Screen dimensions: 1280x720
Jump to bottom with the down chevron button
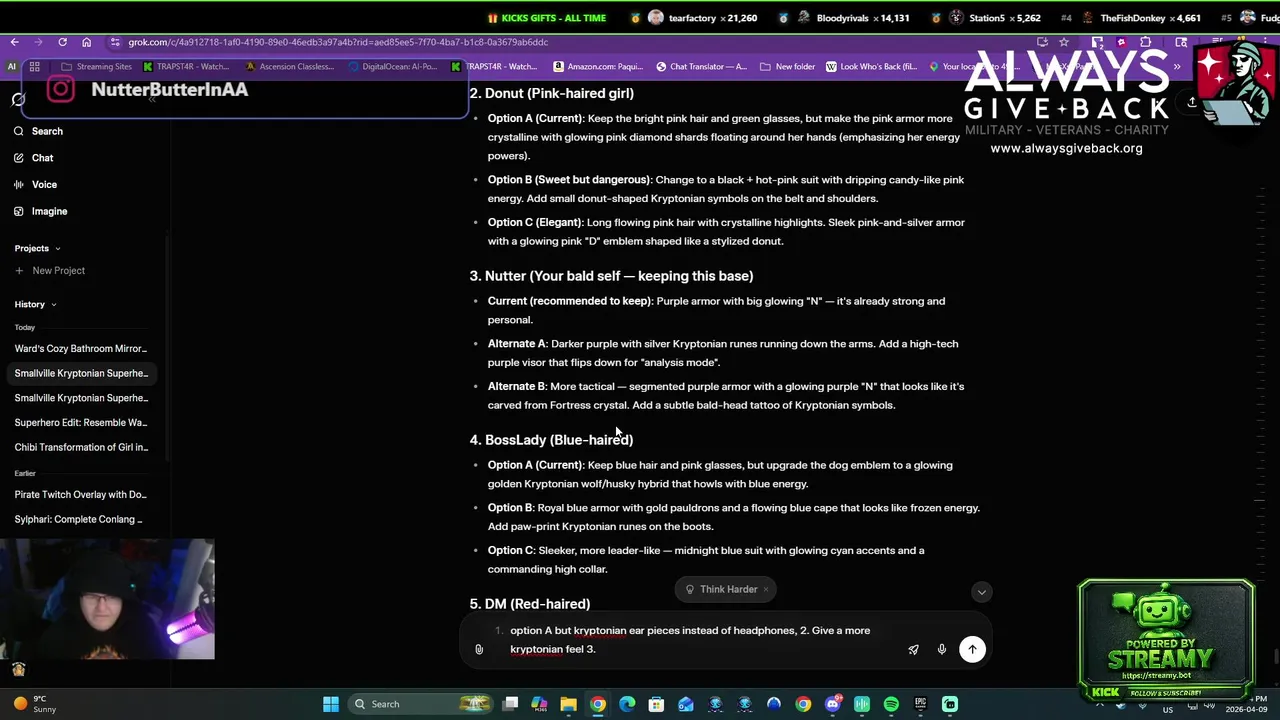(x=982, y=592)
